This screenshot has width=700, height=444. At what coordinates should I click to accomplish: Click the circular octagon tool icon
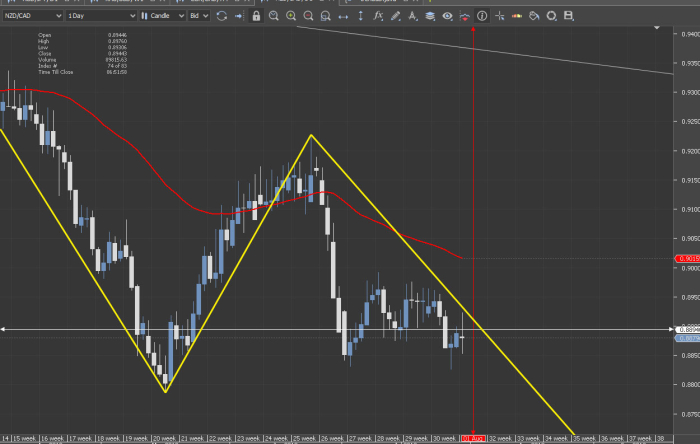click(x=551, y=16)
